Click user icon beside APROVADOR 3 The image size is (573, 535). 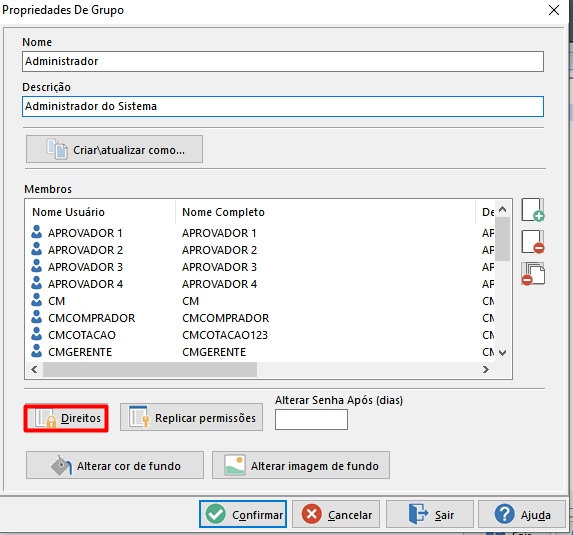[x=36, y=266]
